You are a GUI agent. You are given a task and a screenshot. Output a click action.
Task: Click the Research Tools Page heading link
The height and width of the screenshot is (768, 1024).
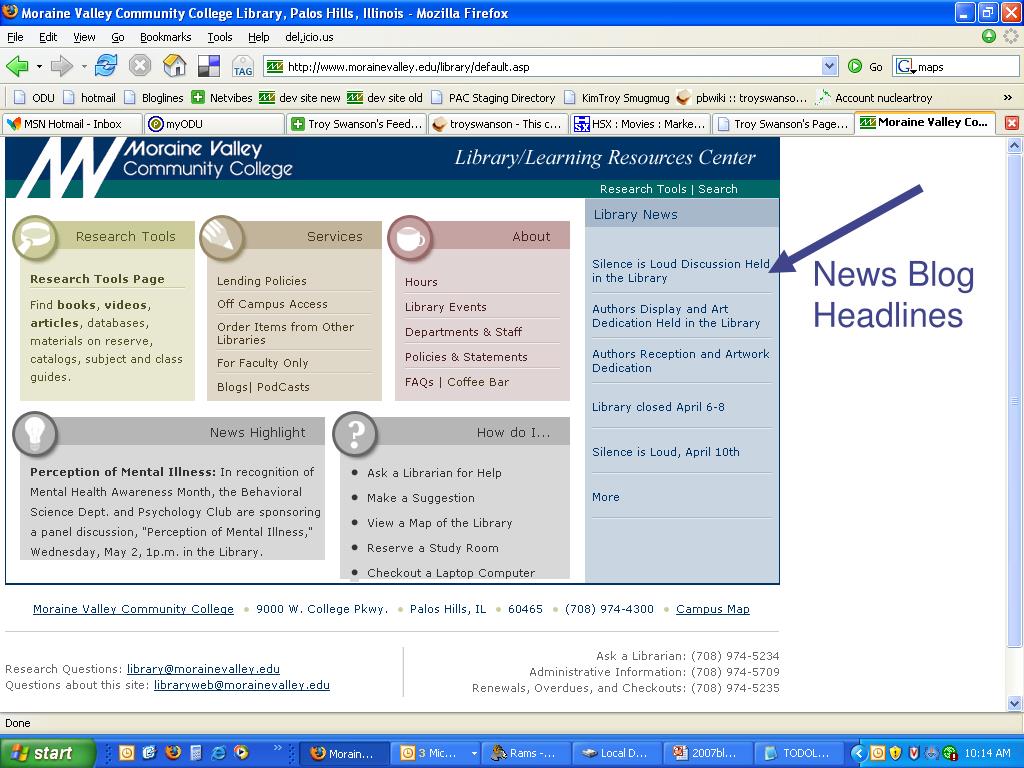97,279
